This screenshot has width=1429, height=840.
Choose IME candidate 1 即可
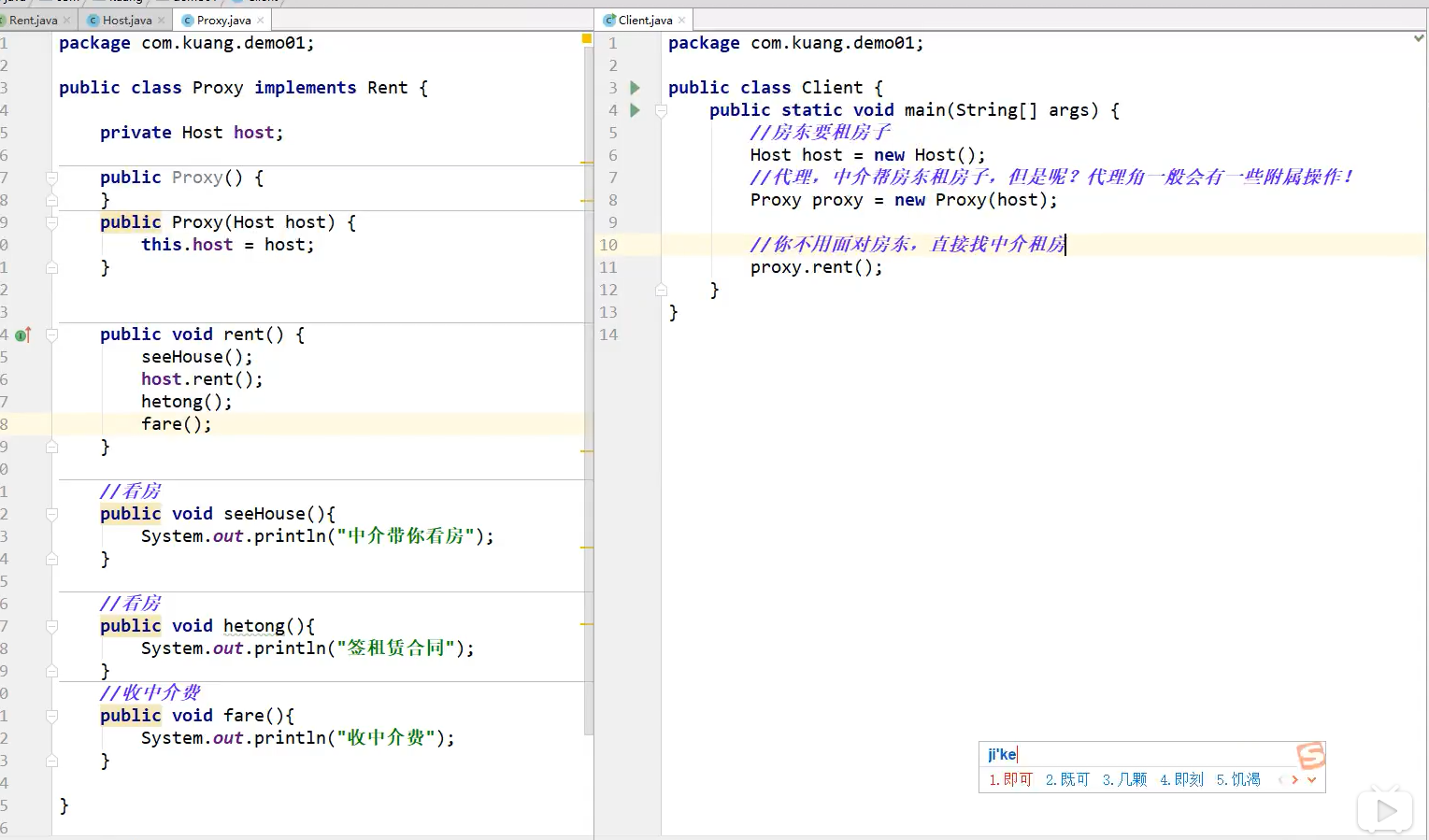click(1010, 779)
